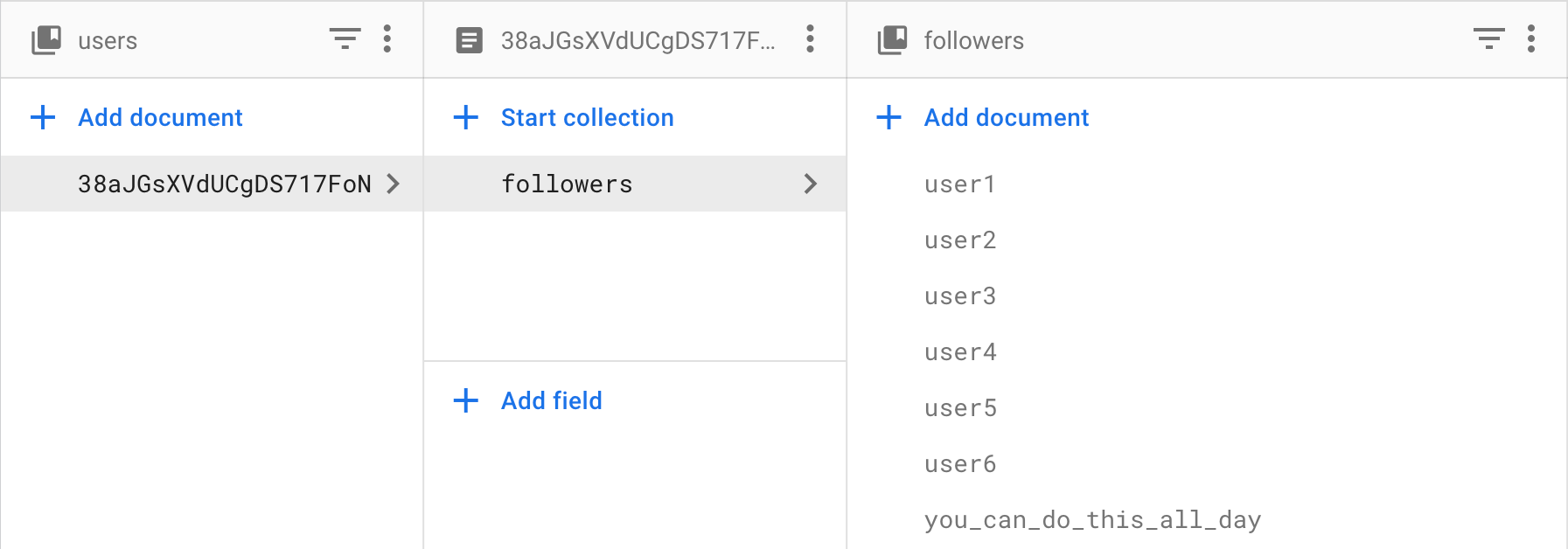The width and height of the screenshot is (1568, 549).
Task: Click Add document in the users panel
Action: 160,116
